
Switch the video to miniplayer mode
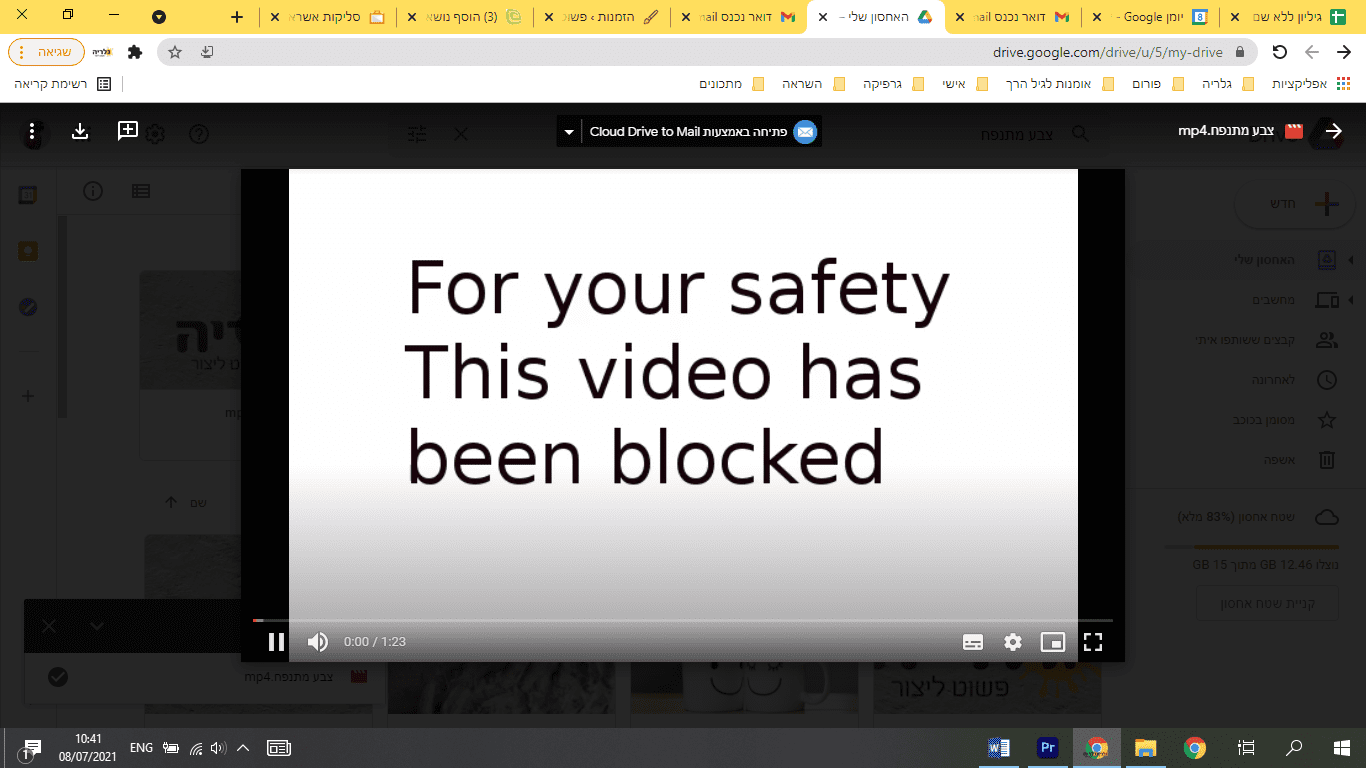[x=1053, y=642]
